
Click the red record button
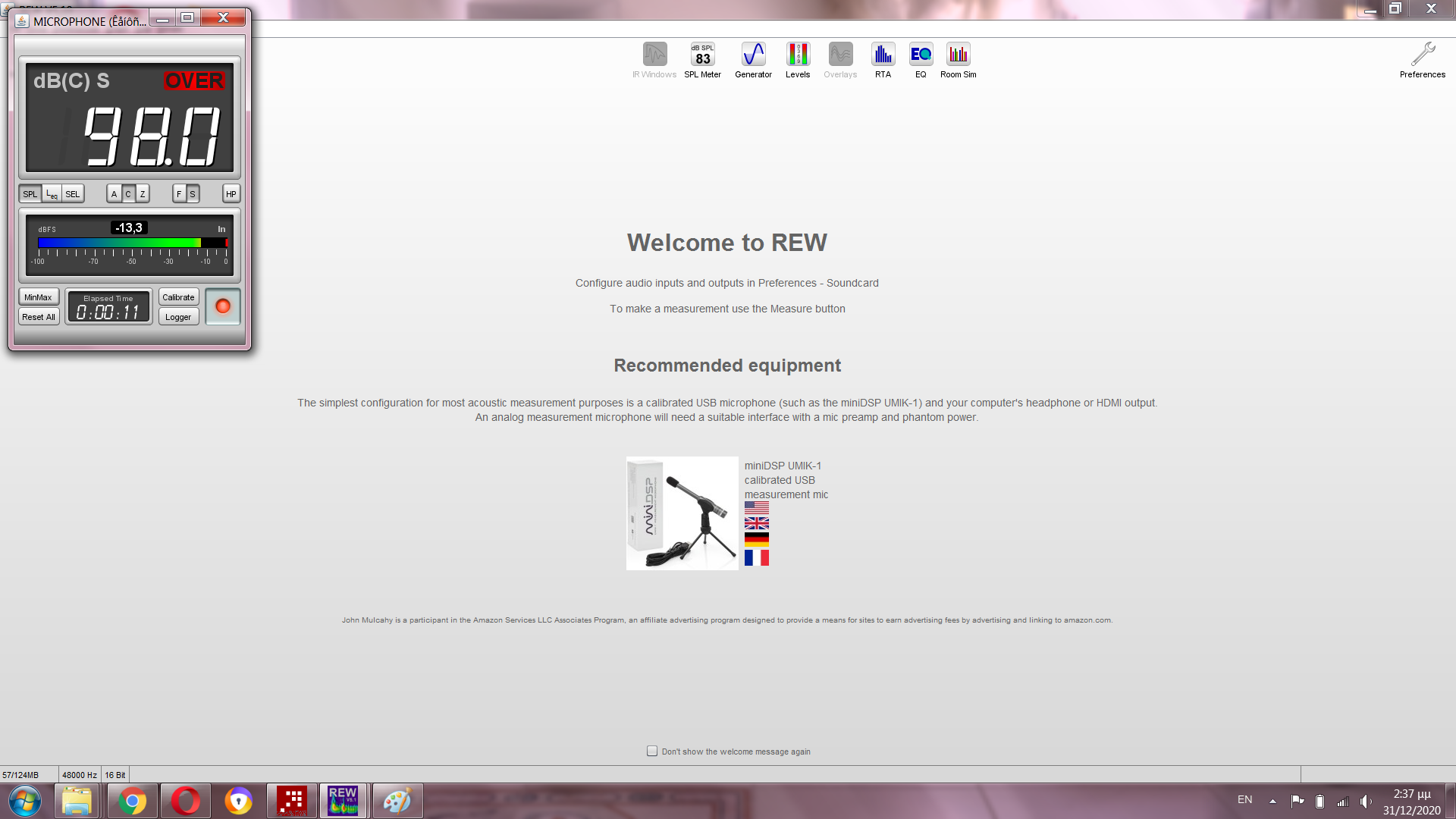[223, 306]
